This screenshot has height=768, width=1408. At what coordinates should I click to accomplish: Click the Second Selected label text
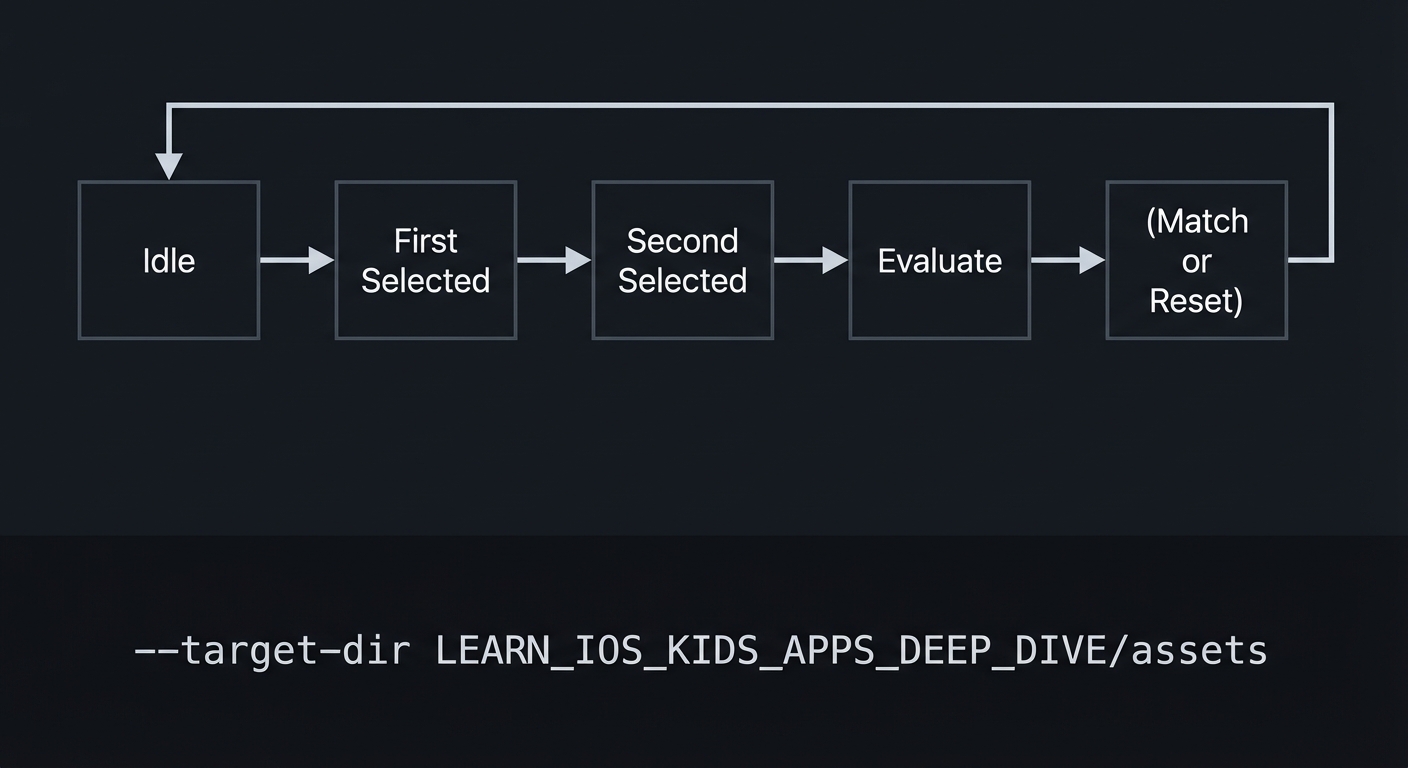(682, 260)
